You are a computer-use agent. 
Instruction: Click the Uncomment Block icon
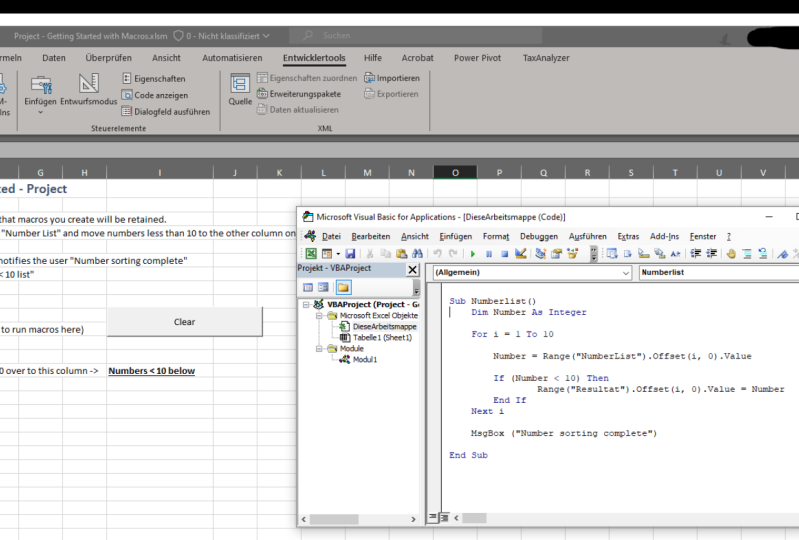click(763, 253)
